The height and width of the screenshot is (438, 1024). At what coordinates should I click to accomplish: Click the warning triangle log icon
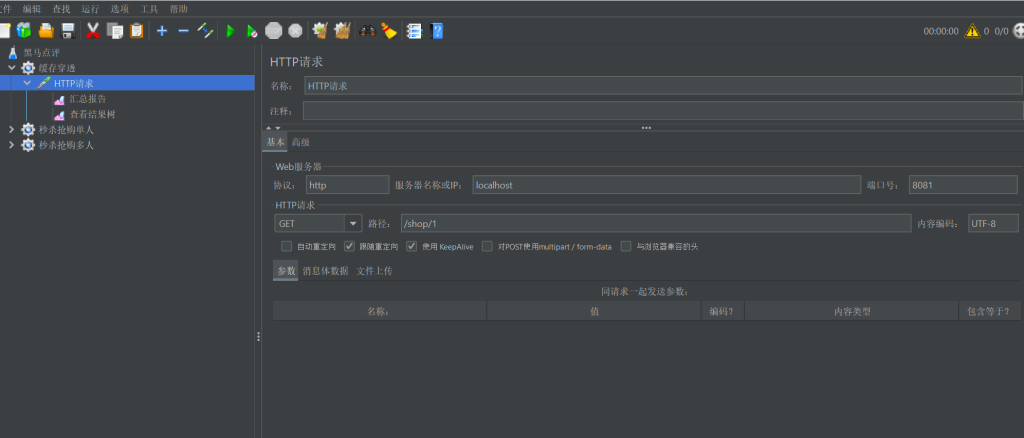pos(971,31)
